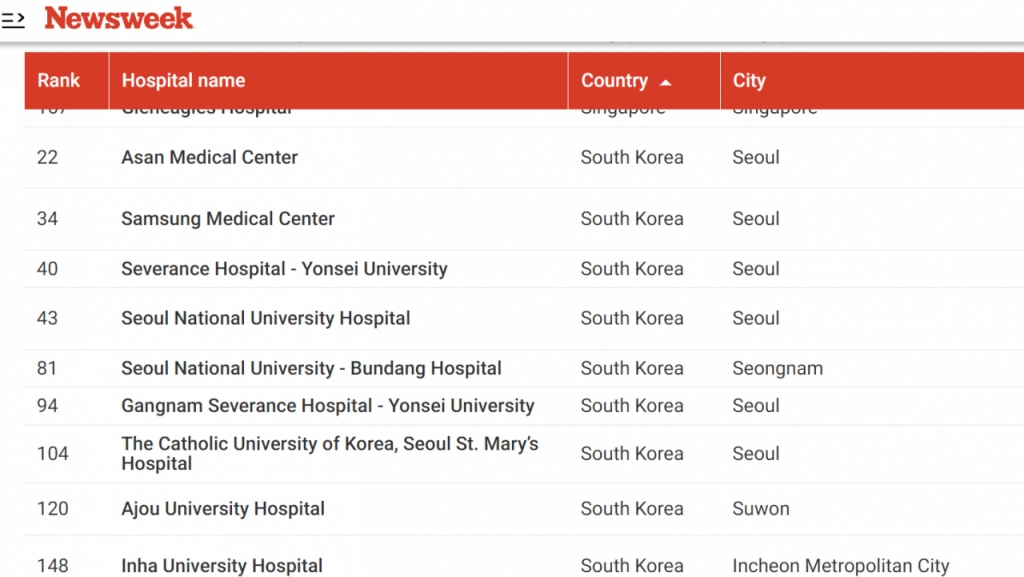The image size is (1024, 577).
Task: Open Asan Medical Center entry
Action: [208, 157]
